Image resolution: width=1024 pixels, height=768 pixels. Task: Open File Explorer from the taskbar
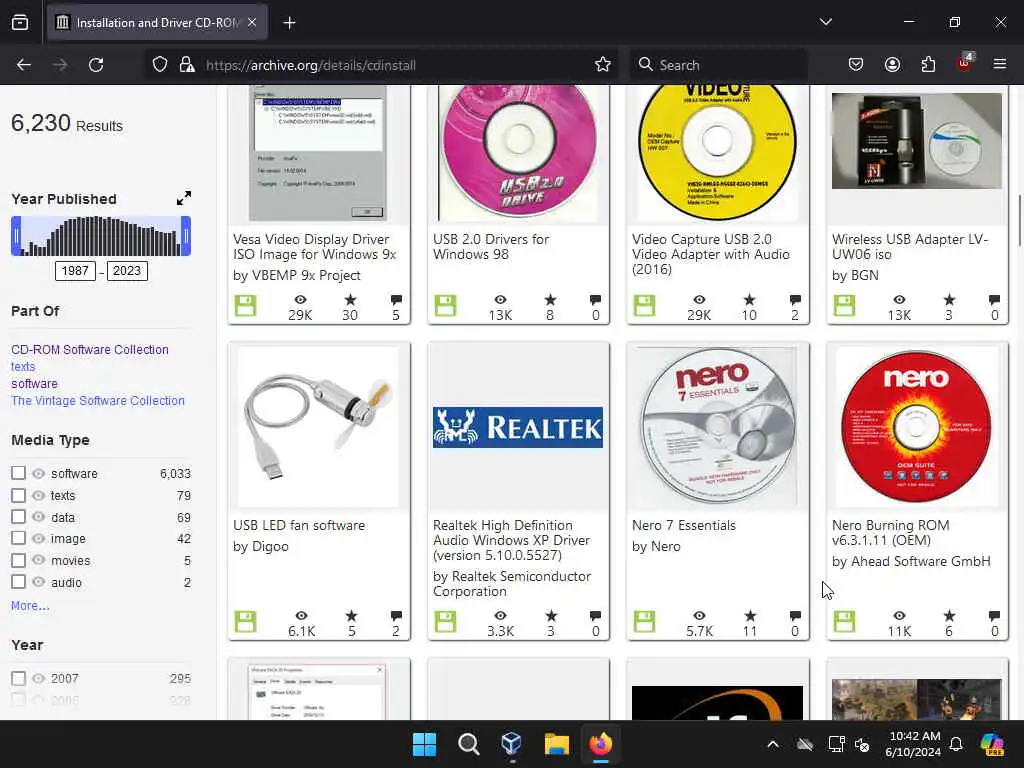556,744
